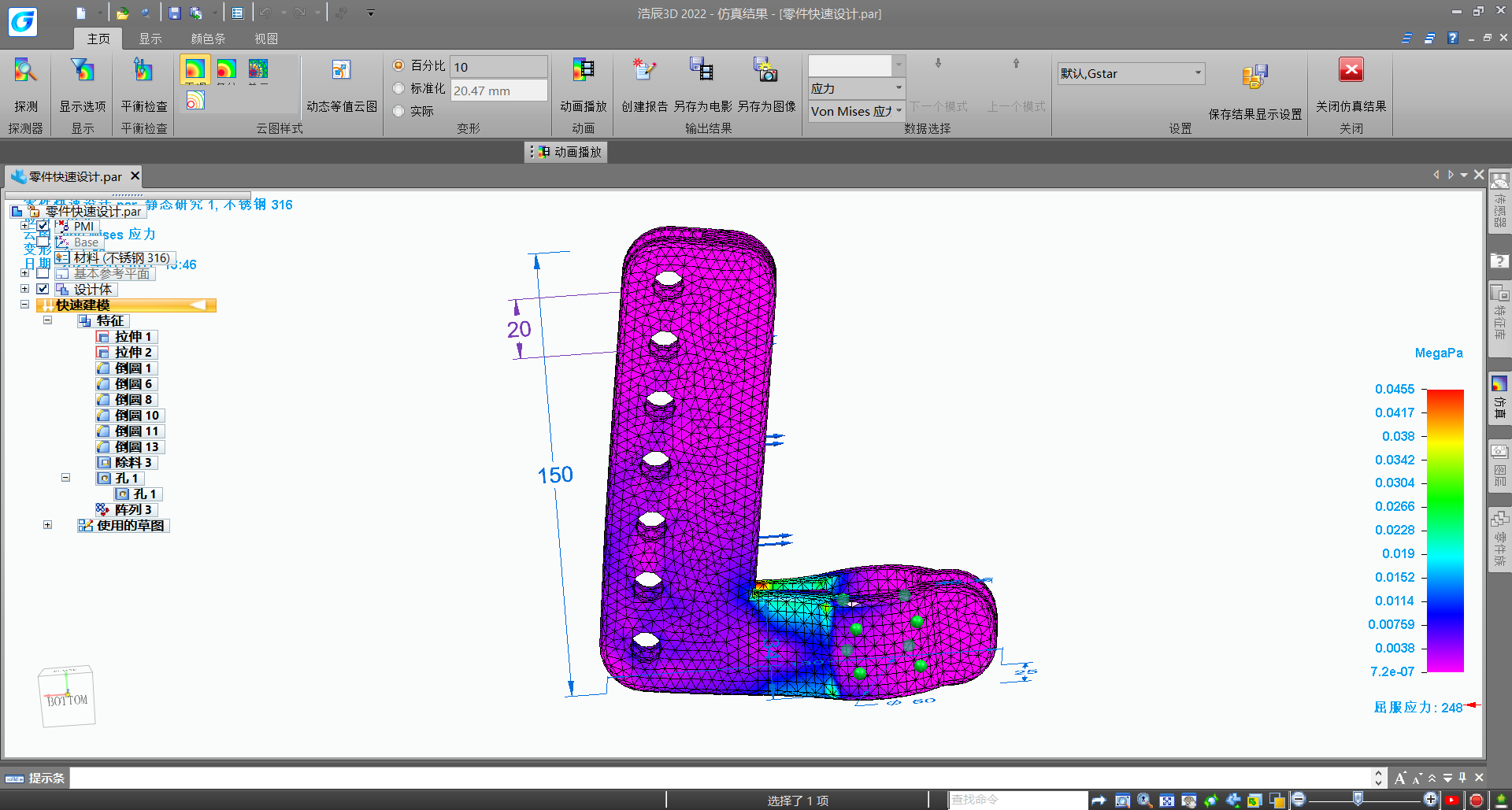Click the zoom out minus button

(x=1299, y=800)
